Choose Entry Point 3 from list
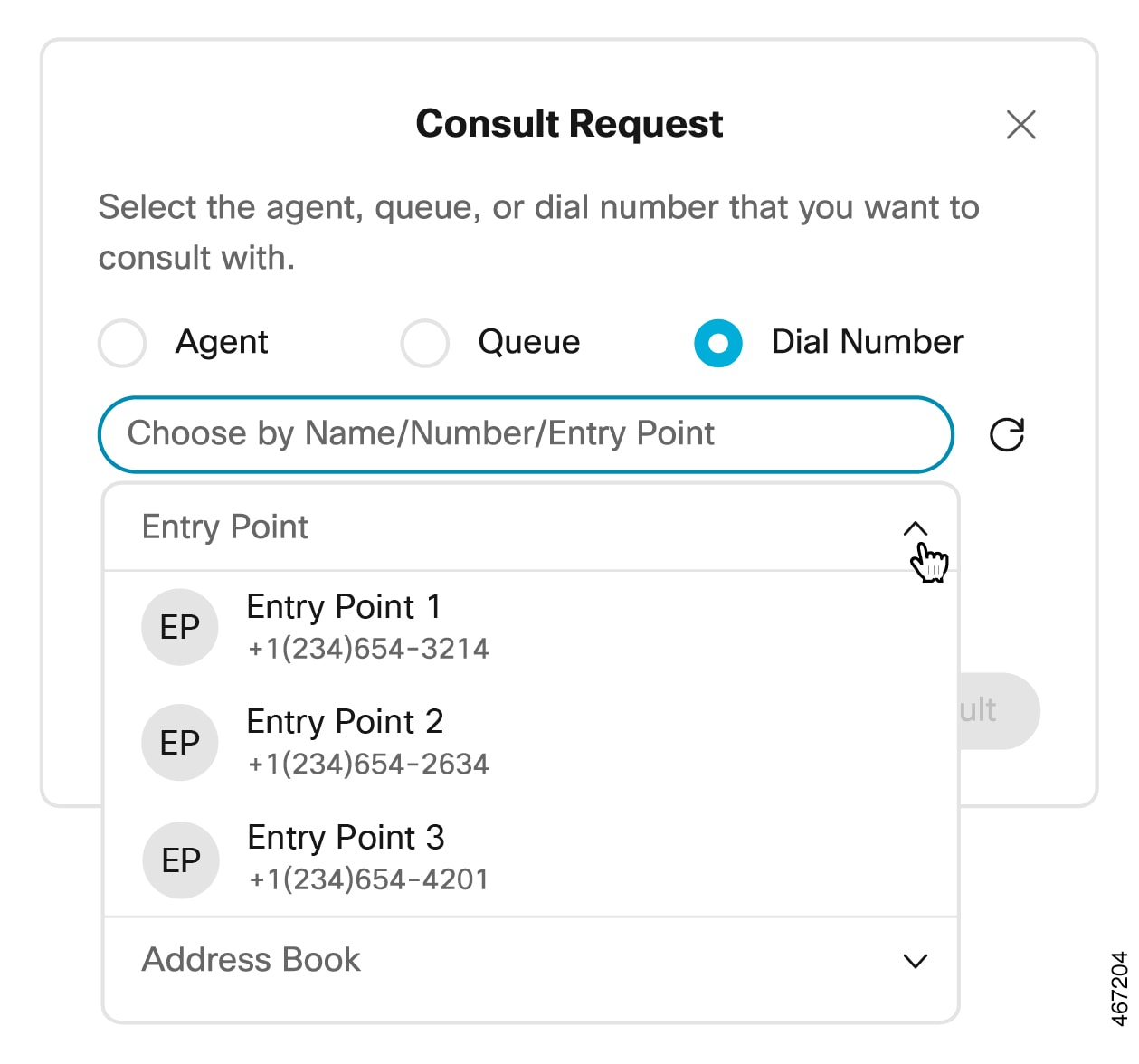The width and height of the screenshot is (1139, 1064). 531,859
